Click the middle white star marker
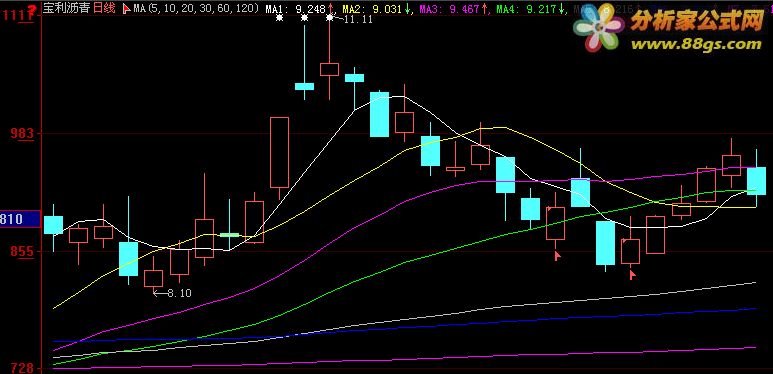This screenshot has width=773, height=374. point(305,18)
